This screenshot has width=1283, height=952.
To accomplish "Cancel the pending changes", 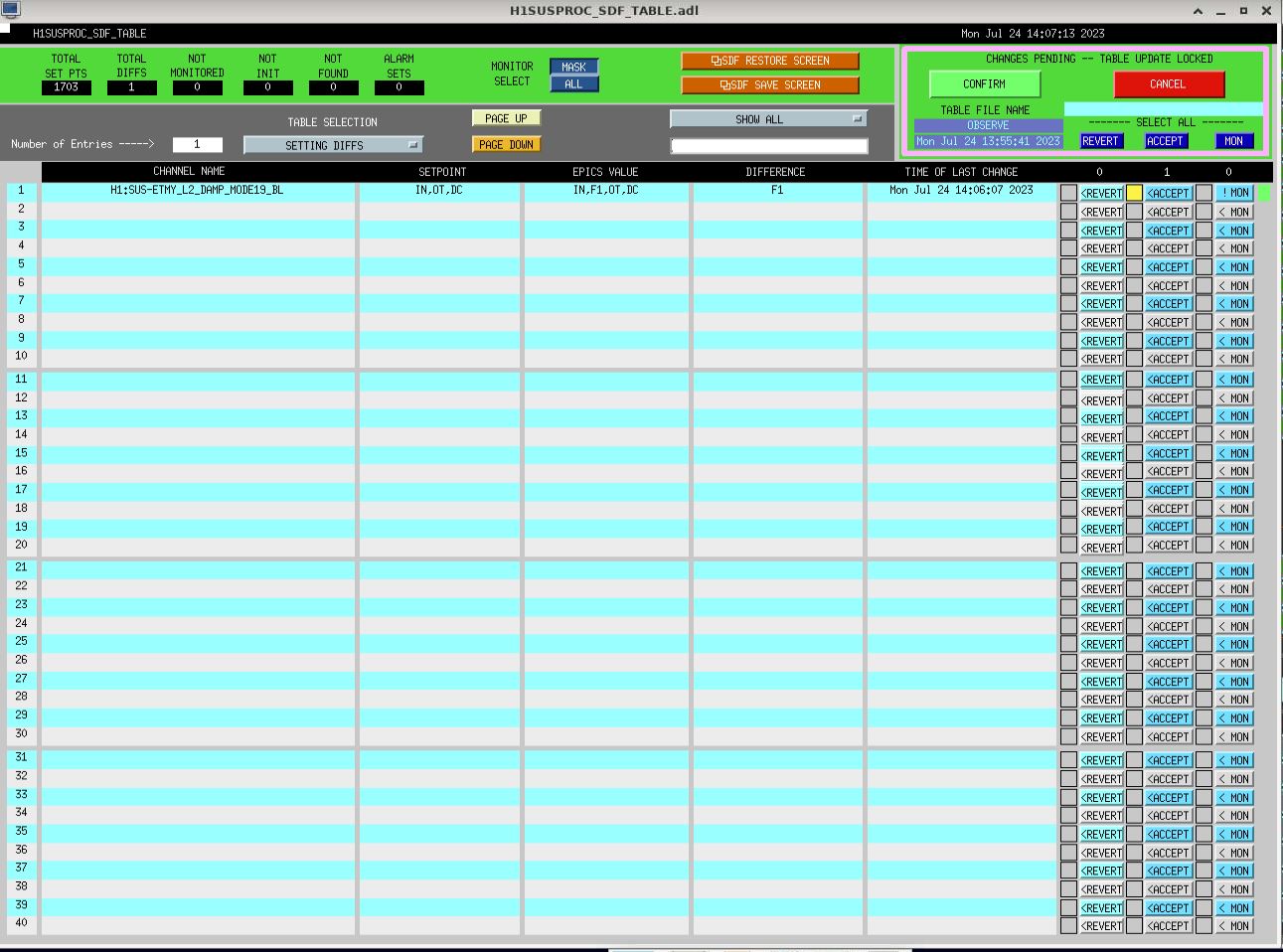I will tap(1168, 84).
